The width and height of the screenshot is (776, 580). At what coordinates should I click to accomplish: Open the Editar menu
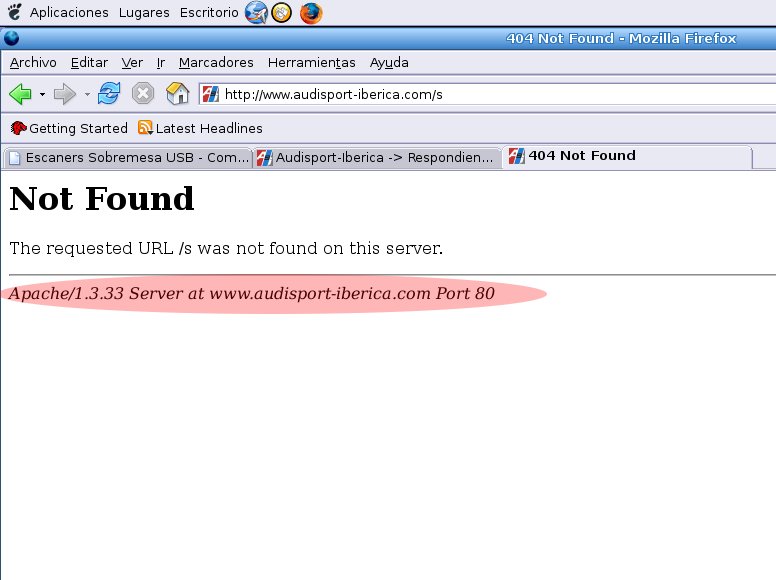89,63
